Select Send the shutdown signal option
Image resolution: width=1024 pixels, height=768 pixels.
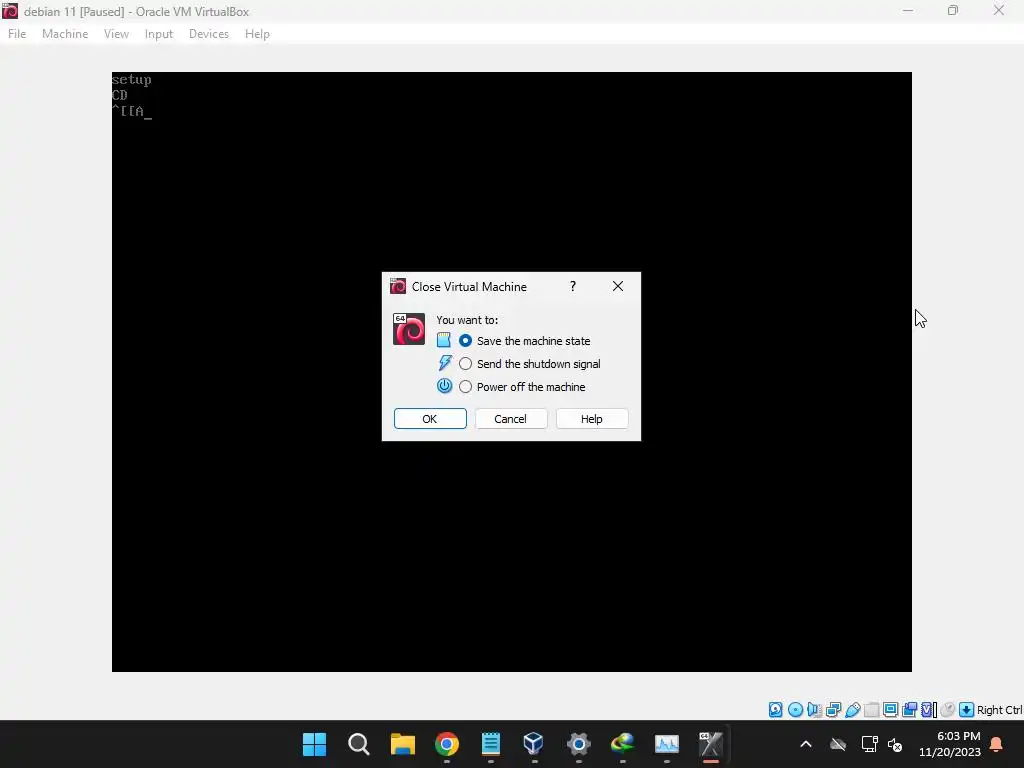530,364
